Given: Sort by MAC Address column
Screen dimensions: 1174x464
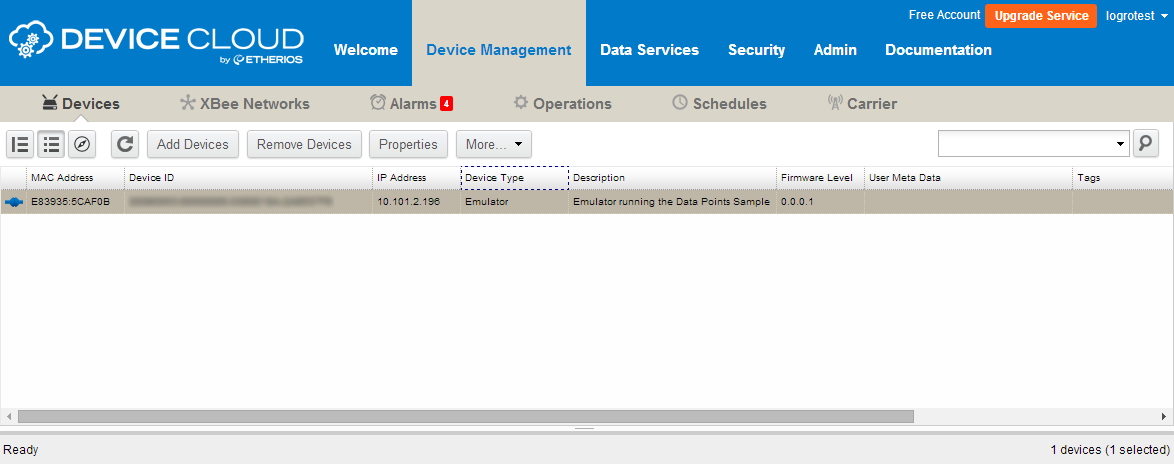Looking at the screenshot, I should click(76, 178).
